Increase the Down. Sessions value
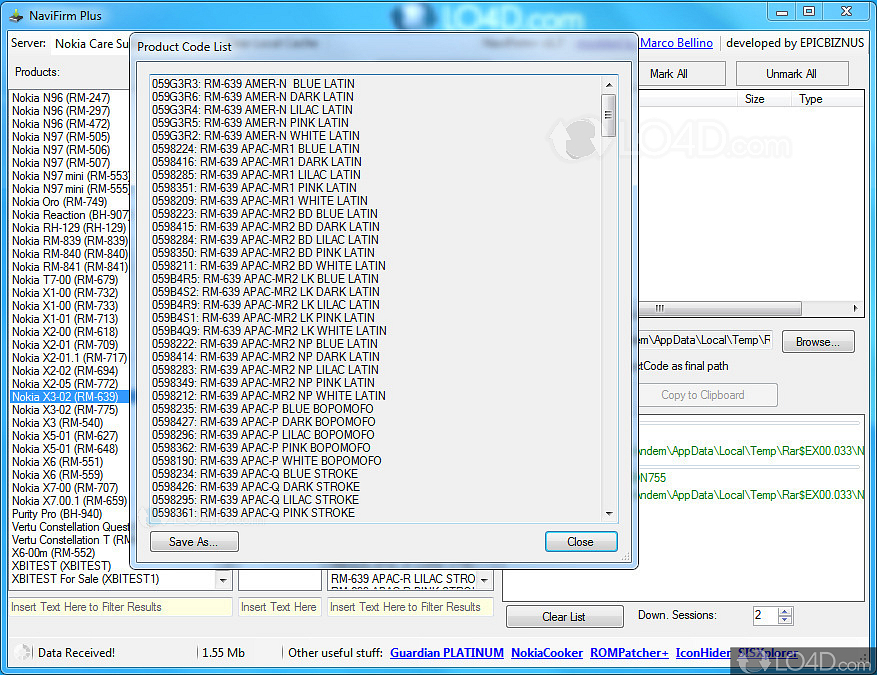The height and width of the screenshot is (675, 877). (x=785, y=611)
